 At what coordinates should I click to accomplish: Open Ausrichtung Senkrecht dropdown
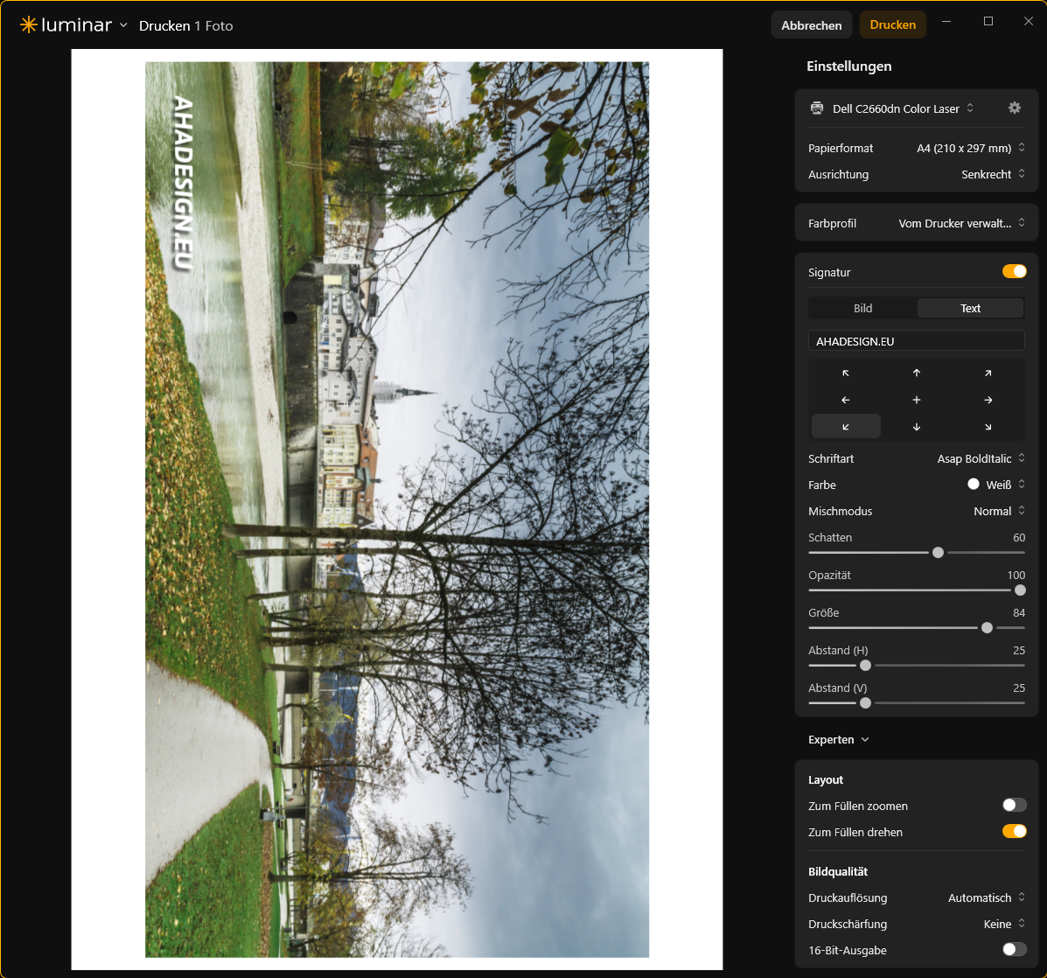(x=993, y=174)
